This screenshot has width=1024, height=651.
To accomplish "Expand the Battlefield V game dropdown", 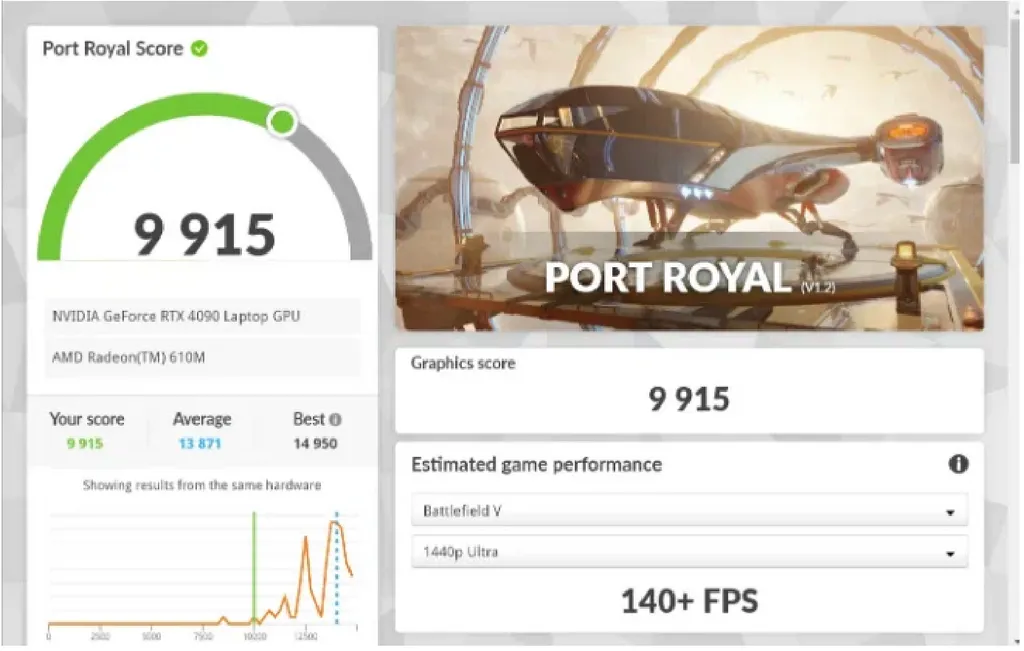I will pyautogui.click(x=689, y=511).
